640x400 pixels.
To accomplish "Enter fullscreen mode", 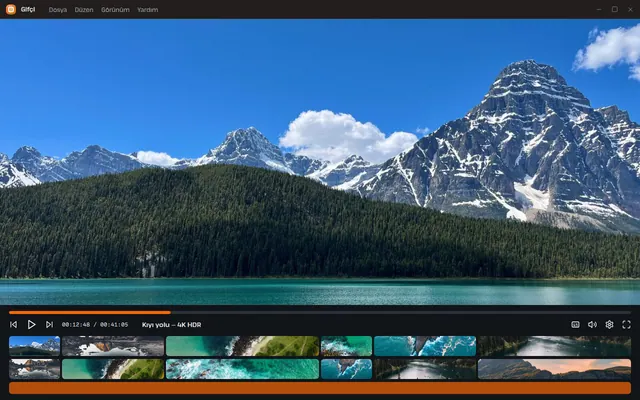I will [x=626, y=324].
